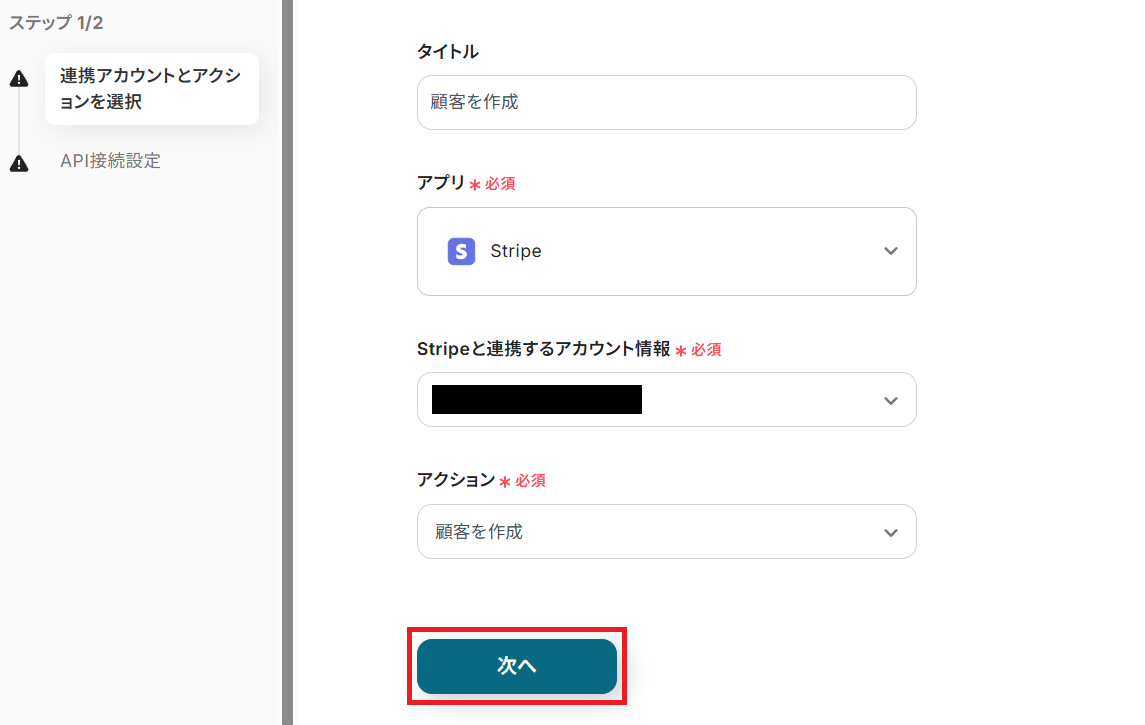Focus the タイトル text field

(666, 102)
